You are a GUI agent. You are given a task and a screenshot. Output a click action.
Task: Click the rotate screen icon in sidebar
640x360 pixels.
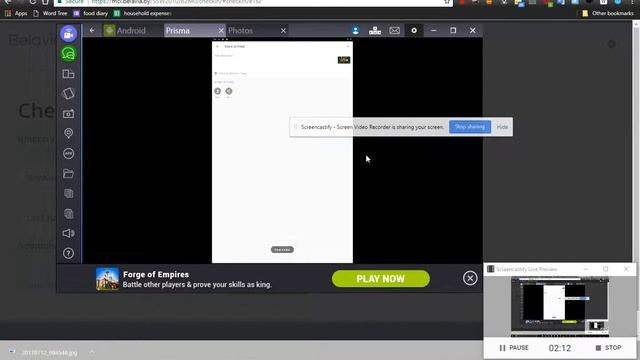68,93
